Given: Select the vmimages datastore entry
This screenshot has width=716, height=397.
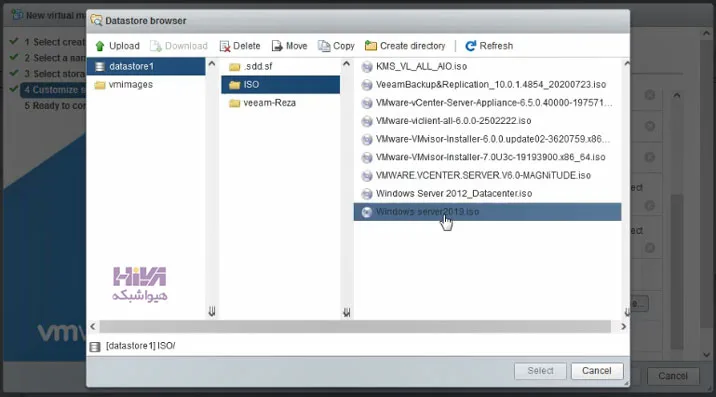Looking at the screenshot, I should click(x=146, y=85).
